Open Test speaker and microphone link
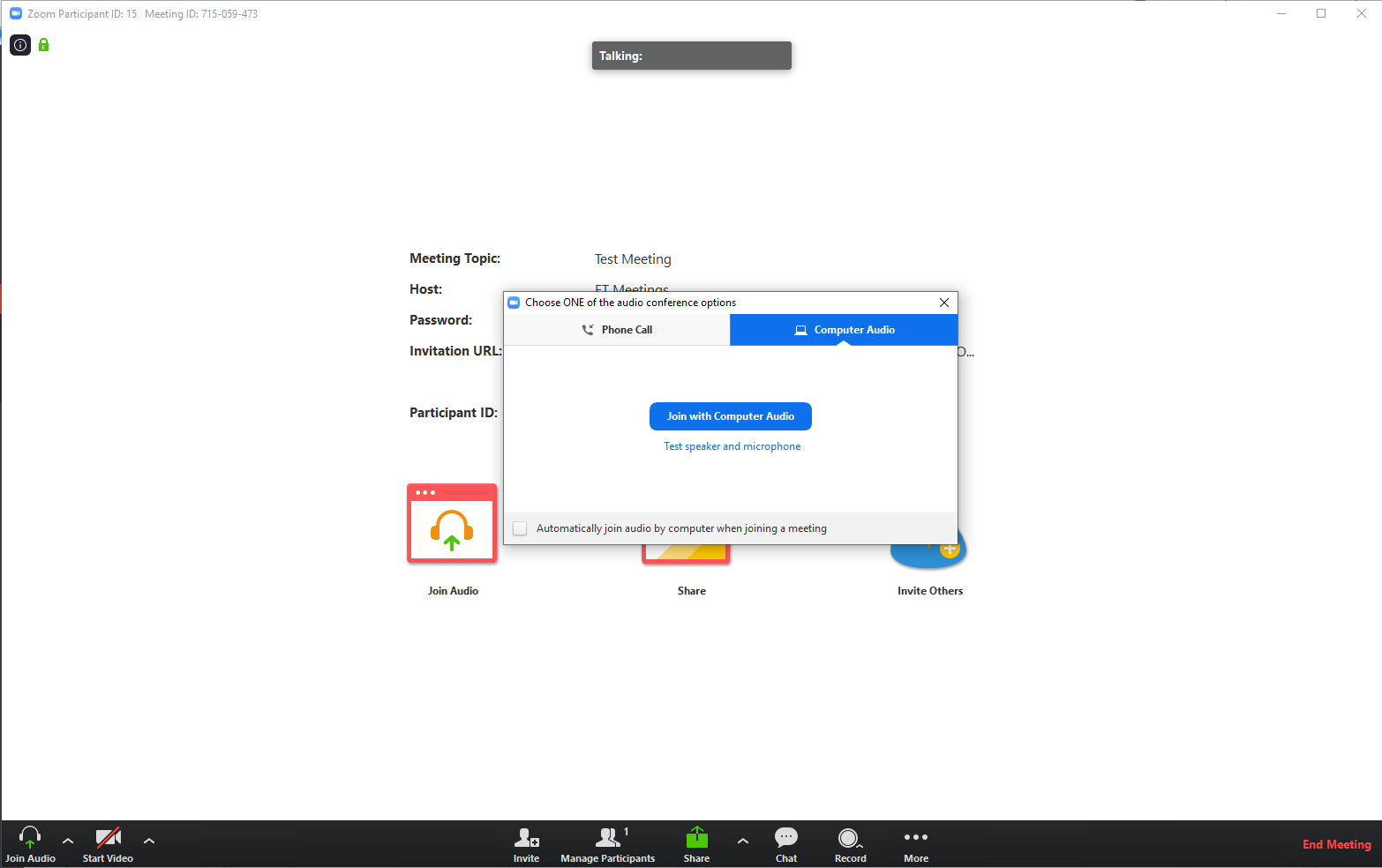The height and width of the screenshot is (868, 1382). tap(732, 446)
